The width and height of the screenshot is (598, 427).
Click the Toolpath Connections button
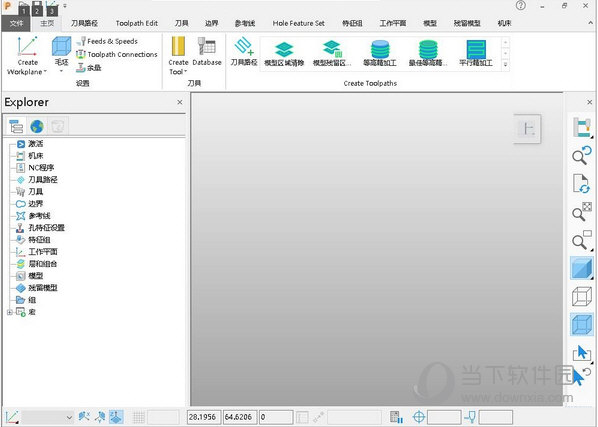tap(117, 55)
